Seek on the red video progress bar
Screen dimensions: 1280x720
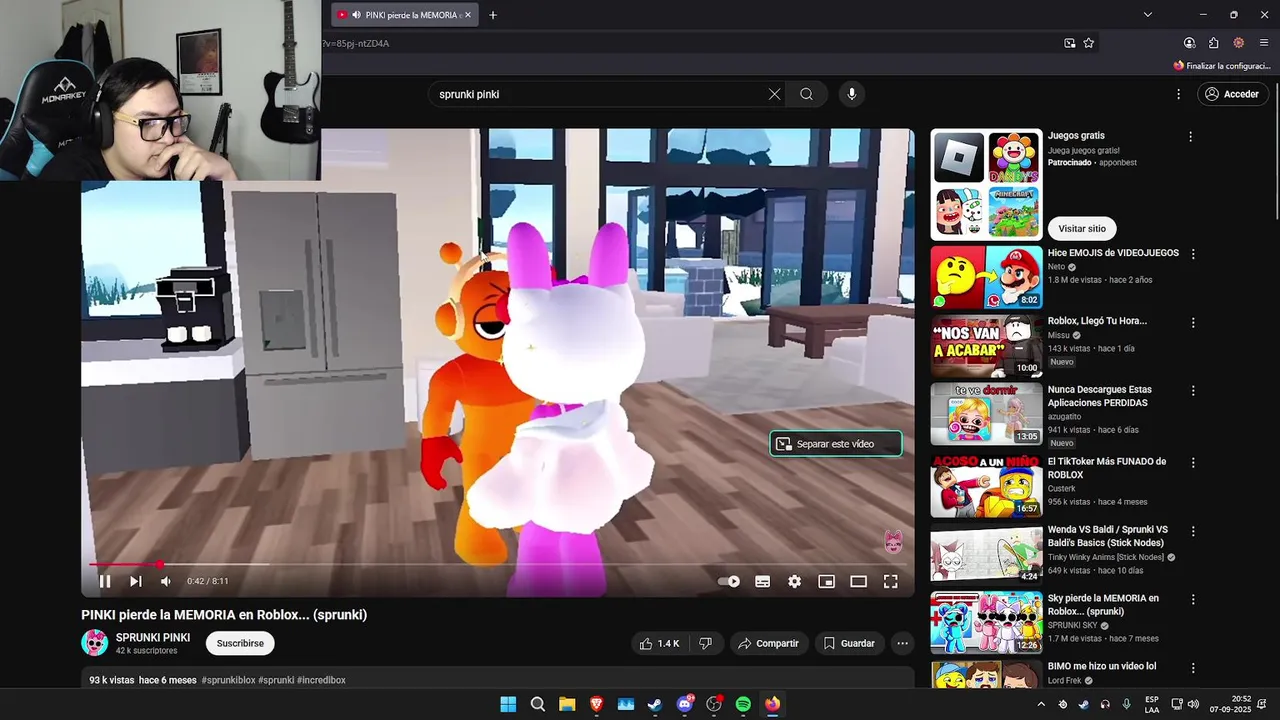point(498,564)
